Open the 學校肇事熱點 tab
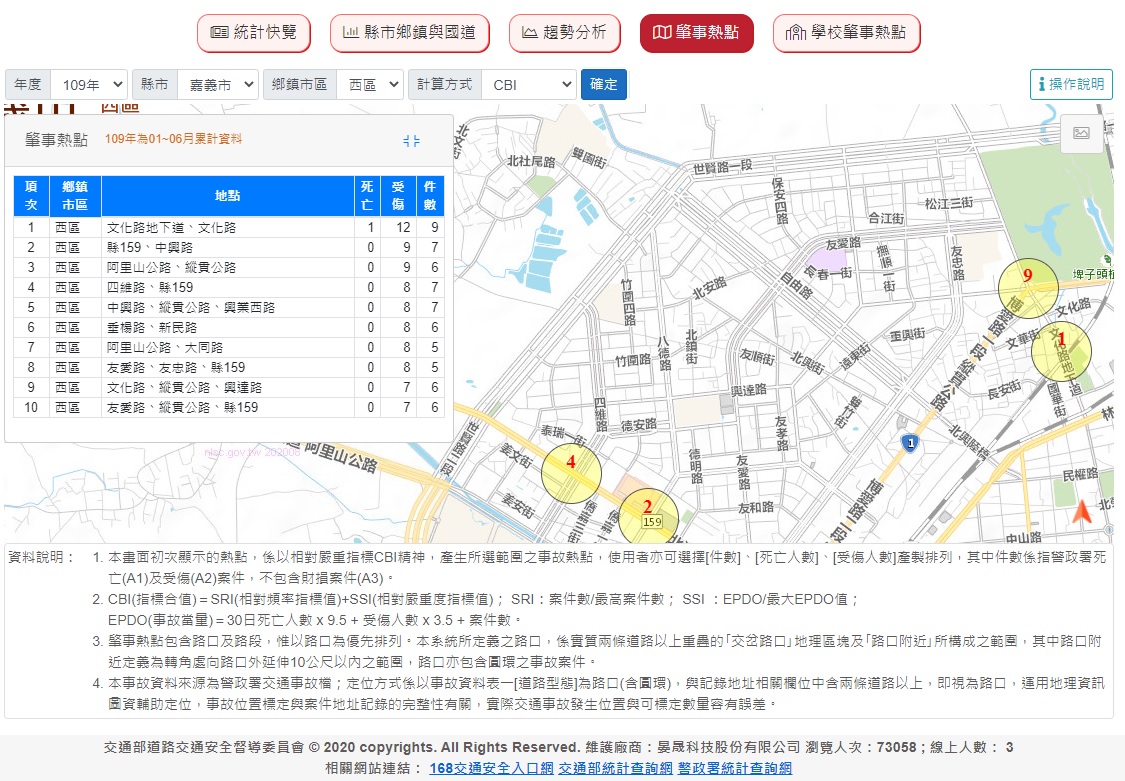This screenshot has width=1125, height=781. 846,33
